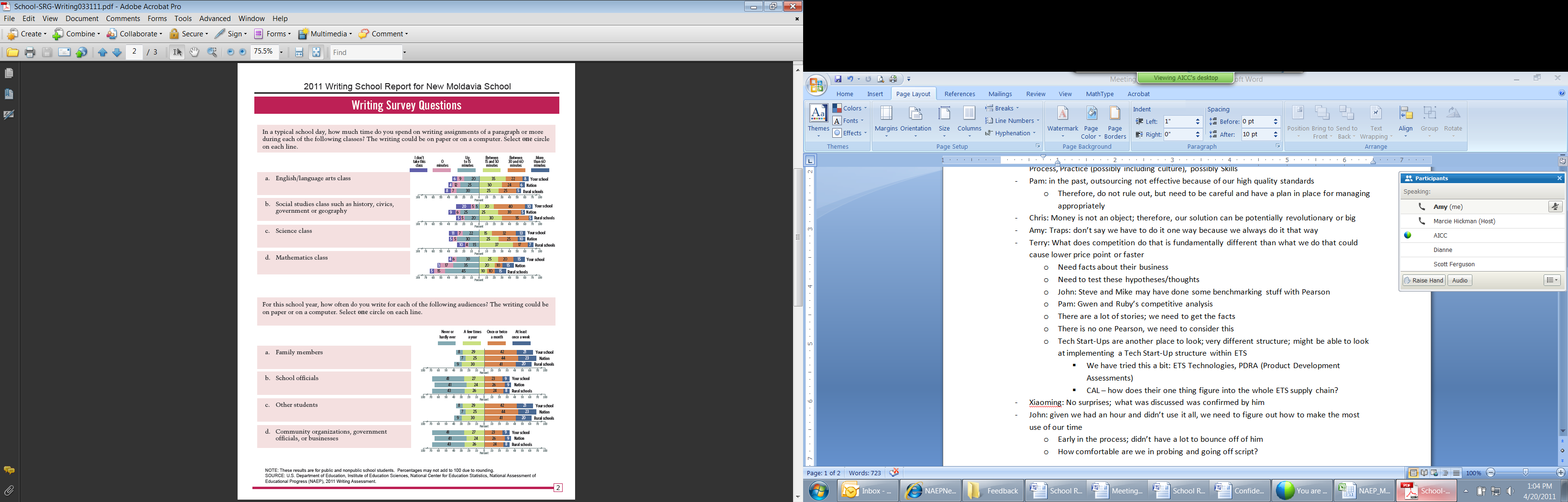Open Print Preview from Quick Access toolbar
The image size is (1568, 502).
click(880, 79)
